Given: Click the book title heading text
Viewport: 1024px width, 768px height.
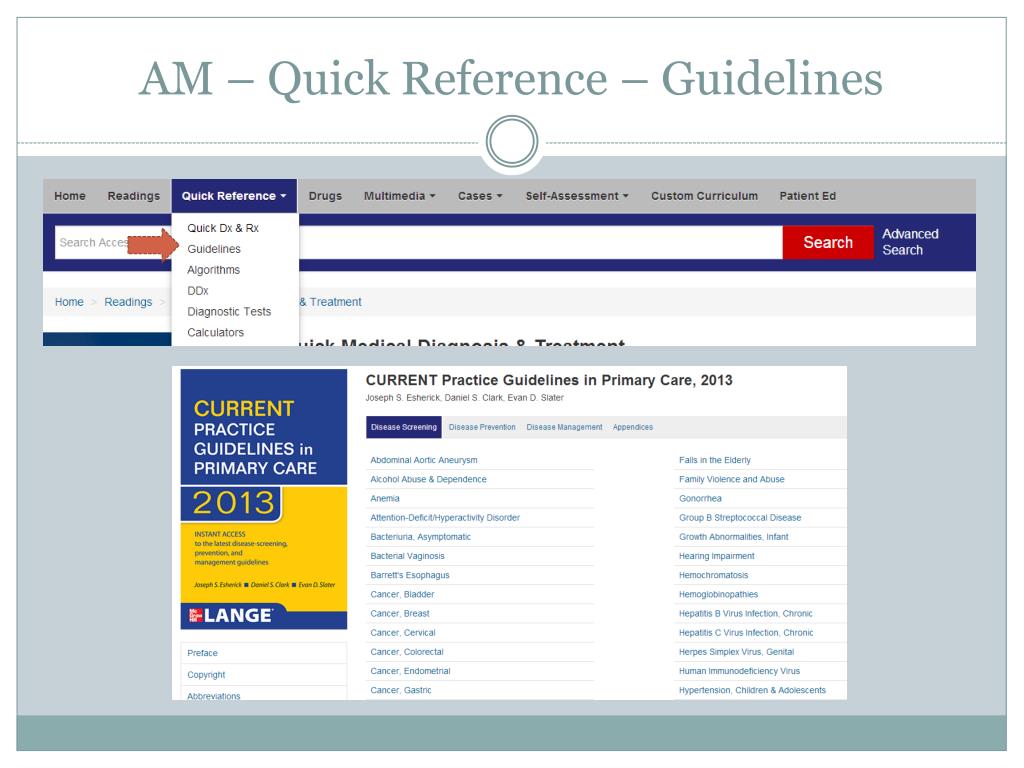Looking at the screenshot, I should click(x=549, y=380).
